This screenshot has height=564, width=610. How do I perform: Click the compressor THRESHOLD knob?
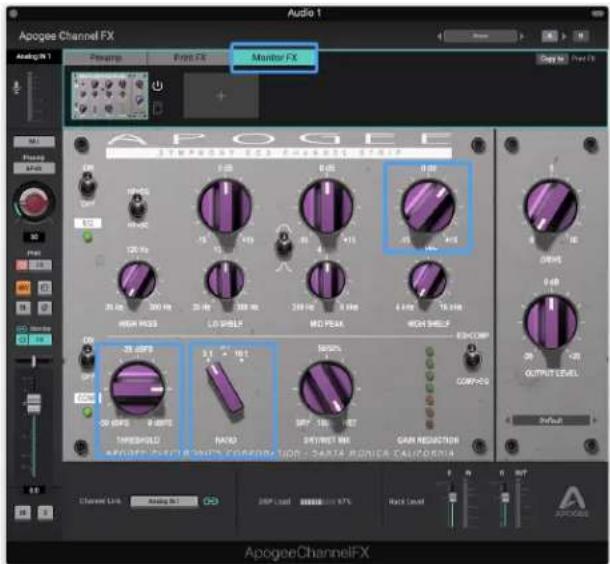pyautogui.click(x=137, y=389)
